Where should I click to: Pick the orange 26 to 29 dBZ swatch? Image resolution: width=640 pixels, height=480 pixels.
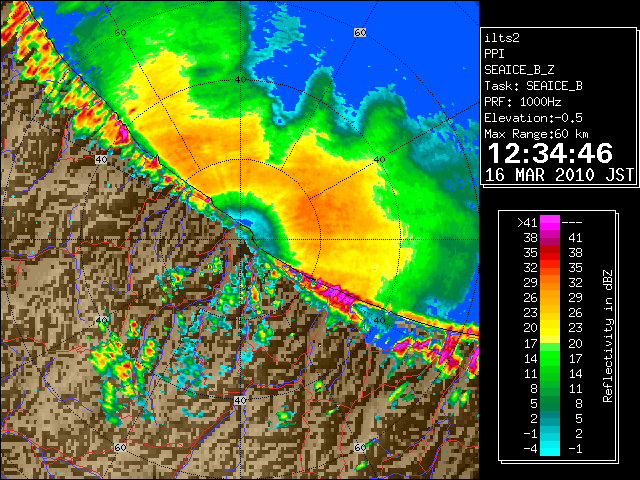pos(550,298)
